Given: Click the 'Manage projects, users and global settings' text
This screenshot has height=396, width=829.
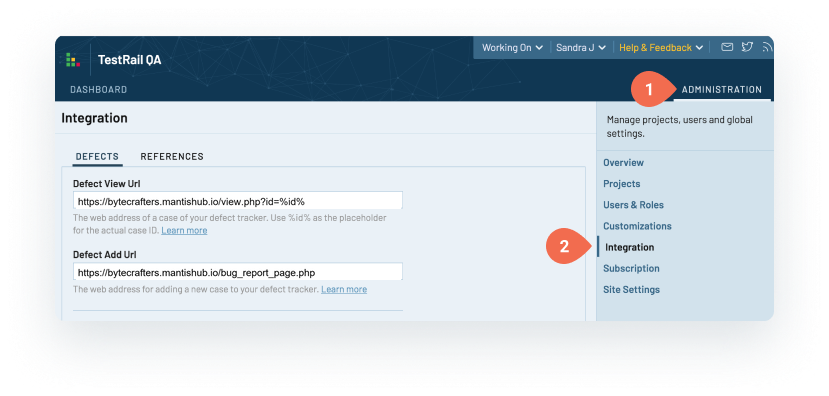Looking at the screenshot, I should [x=679, y=127].
